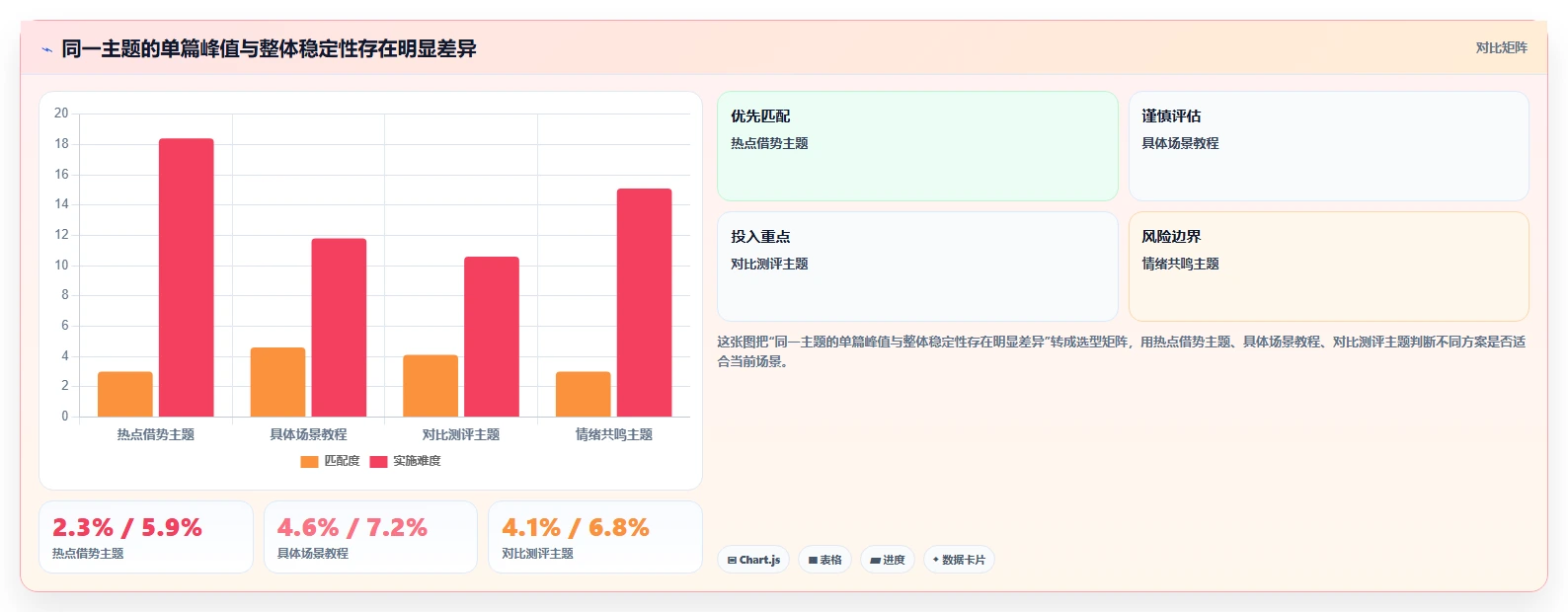Toggle the 匹配度 legend swatch
1568x612 pixels.
[309, 462]
